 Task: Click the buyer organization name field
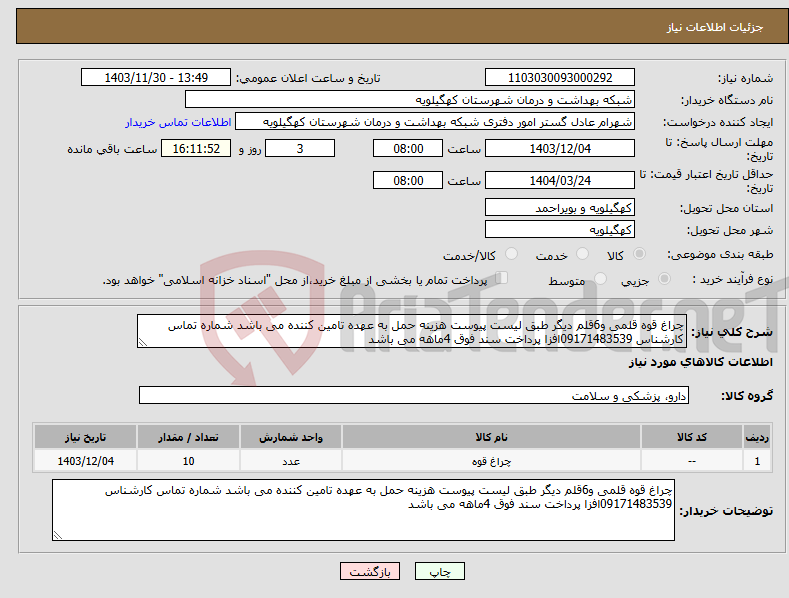click(x=410, y=100)
